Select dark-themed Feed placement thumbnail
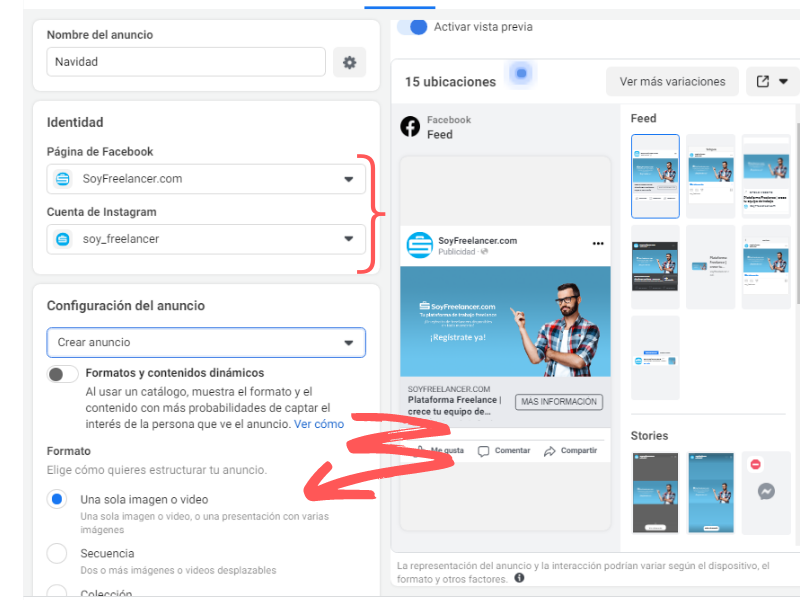The height and width of the screenshot is (600, 800). click(x=655, y=267)
